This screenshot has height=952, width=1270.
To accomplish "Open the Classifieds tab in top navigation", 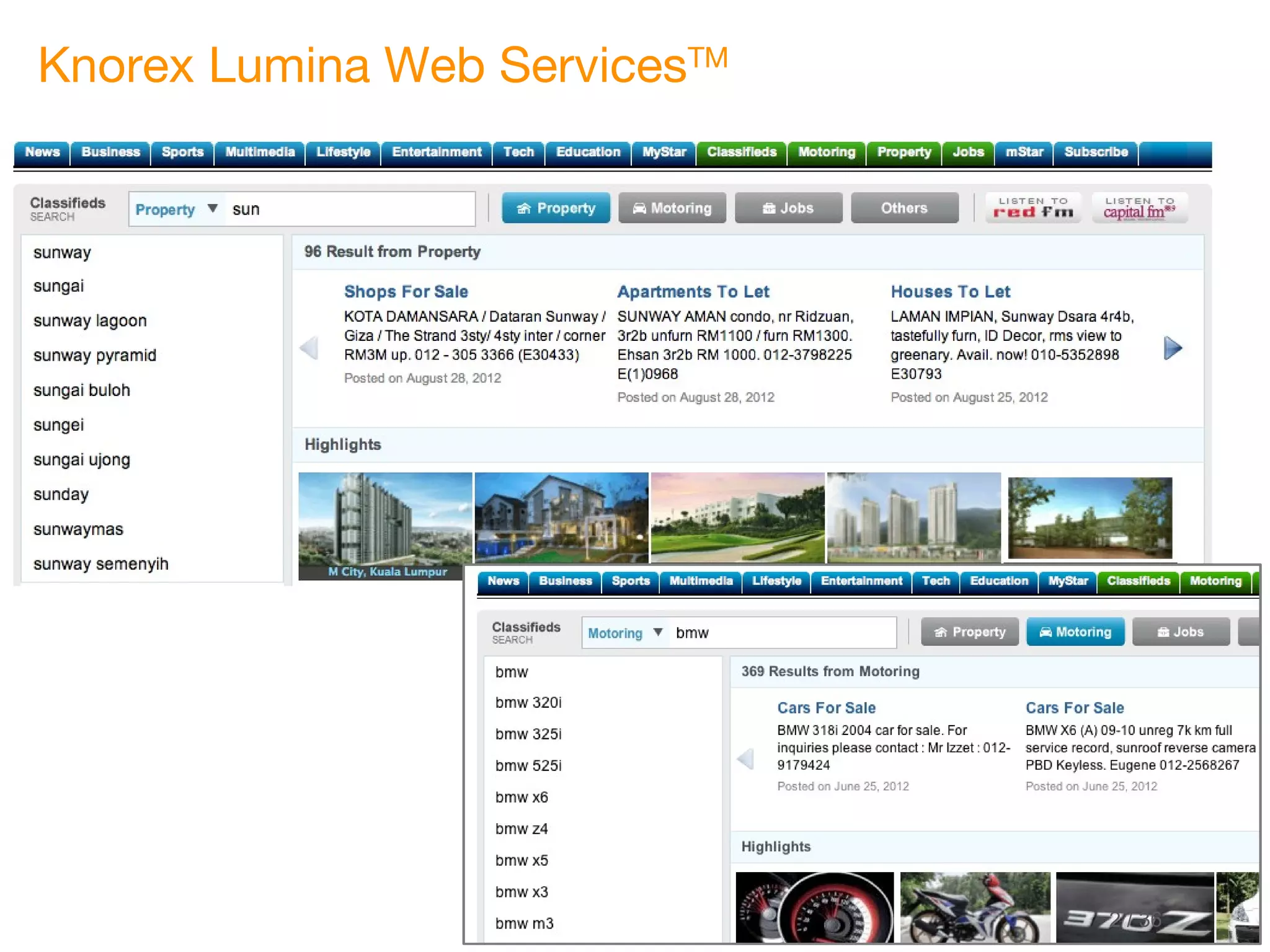I will point(742,152).
